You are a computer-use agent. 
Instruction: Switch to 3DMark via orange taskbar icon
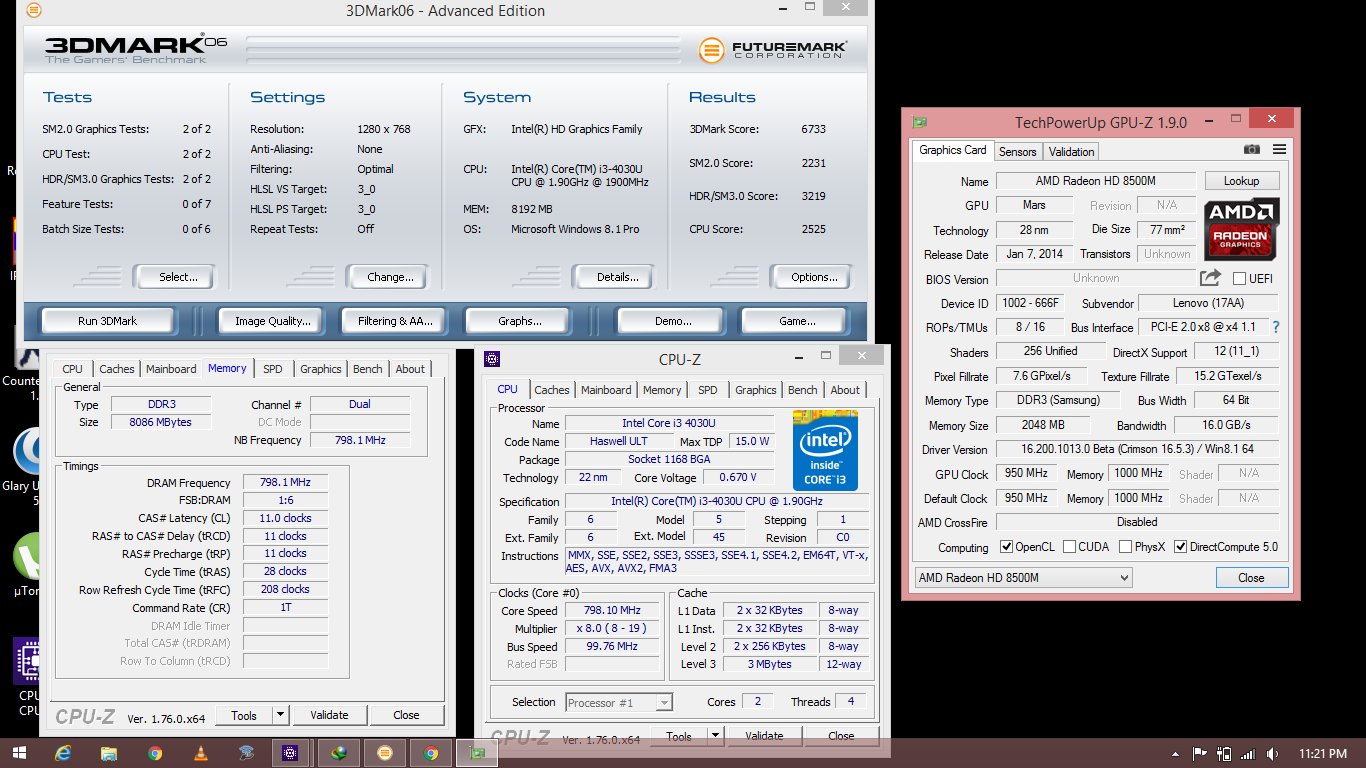[385, 753]
